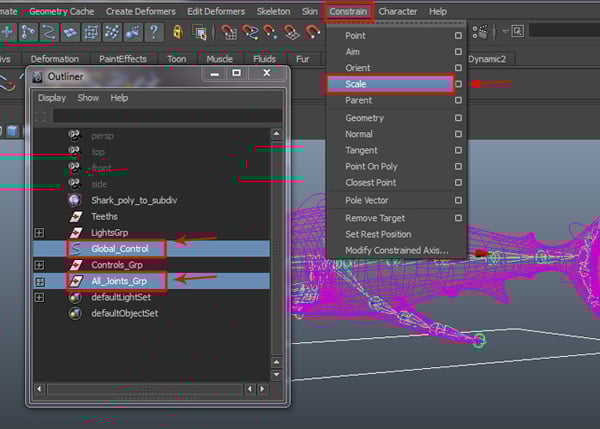
Task: Click the question mark help icon in toolbar
Action: [x=153, y=32]
